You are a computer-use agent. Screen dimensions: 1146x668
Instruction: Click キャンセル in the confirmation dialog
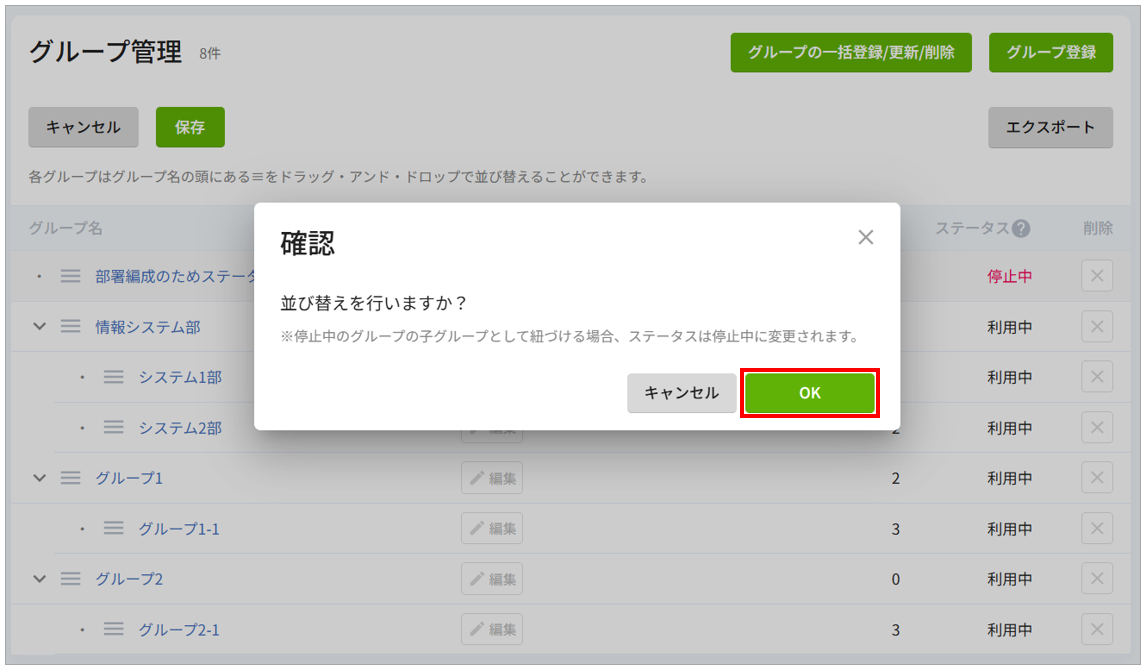pos(681,392)
